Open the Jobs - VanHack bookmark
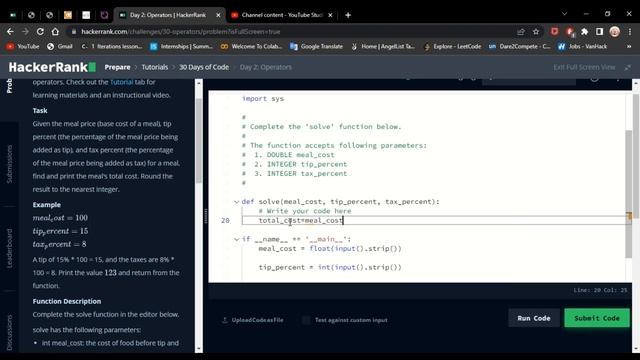Screen dimensions: 640x360 tap(582, 47)
